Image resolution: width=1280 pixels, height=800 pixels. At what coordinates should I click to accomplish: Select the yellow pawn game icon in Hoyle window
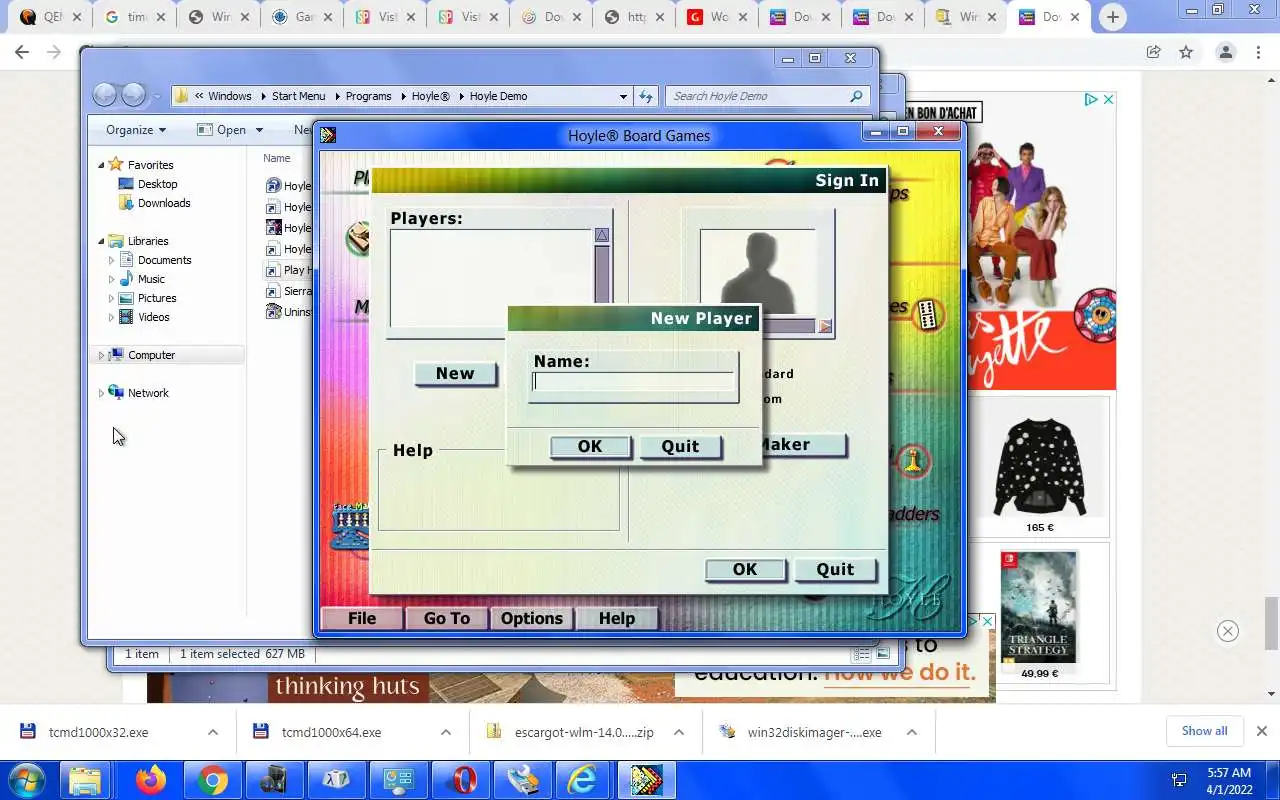coord(913,461)
